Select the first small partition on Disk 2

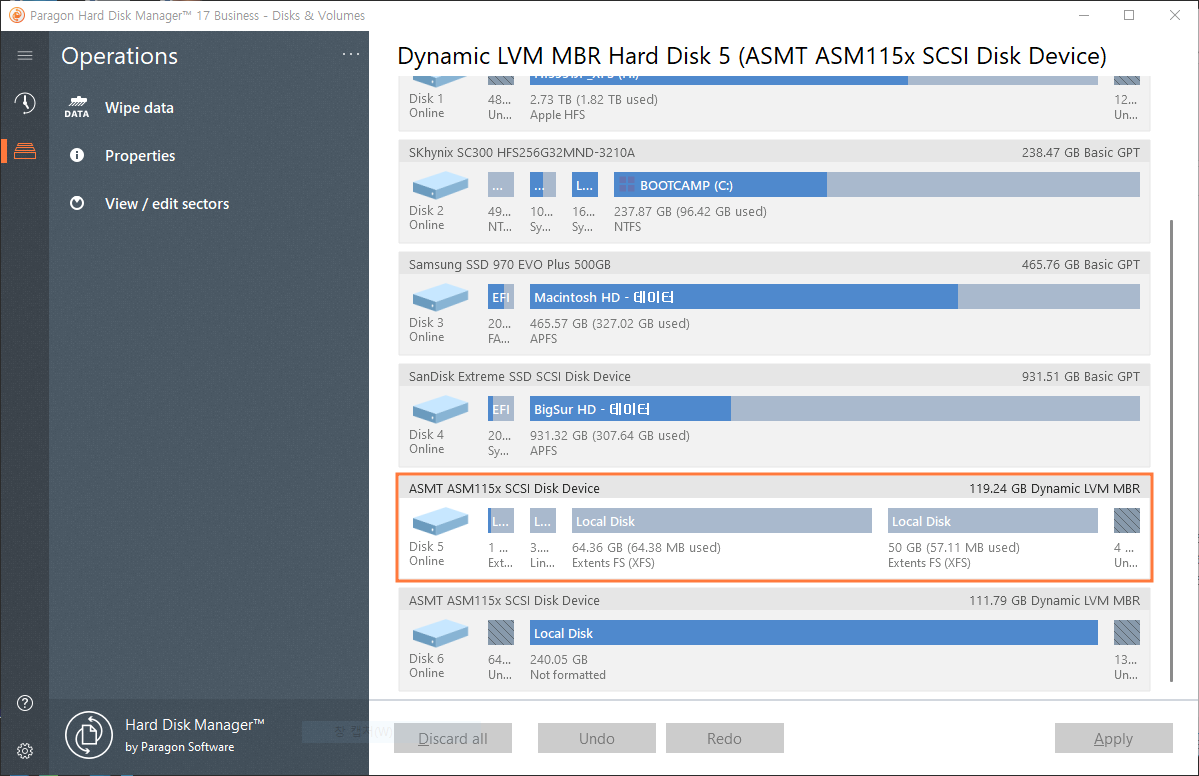click(501, 185)
